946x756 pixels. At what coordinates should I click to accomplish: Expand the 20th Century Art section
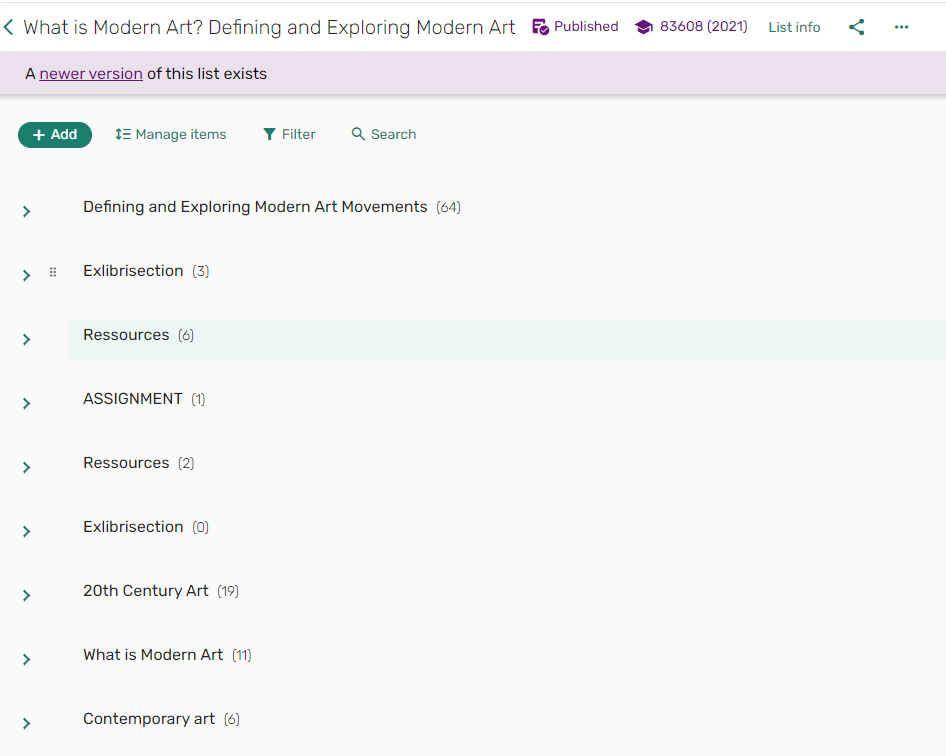(27, 595)
